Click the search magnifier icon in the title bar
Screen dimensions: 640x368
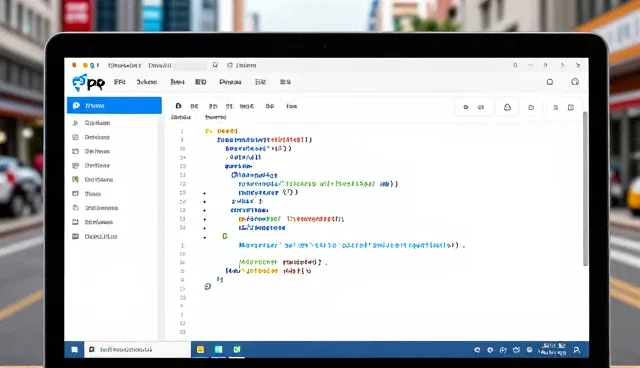click(215, 65)
